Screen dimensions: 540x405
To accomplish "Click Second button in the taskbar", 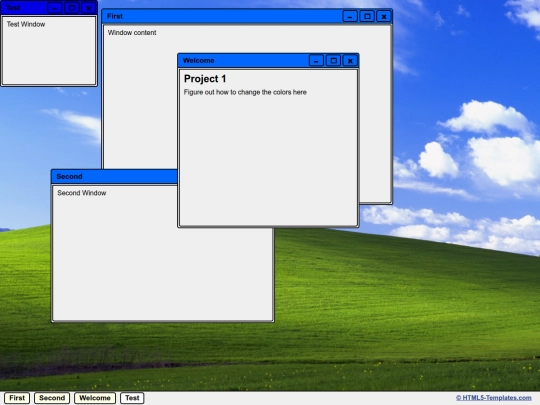I will 52,398.
